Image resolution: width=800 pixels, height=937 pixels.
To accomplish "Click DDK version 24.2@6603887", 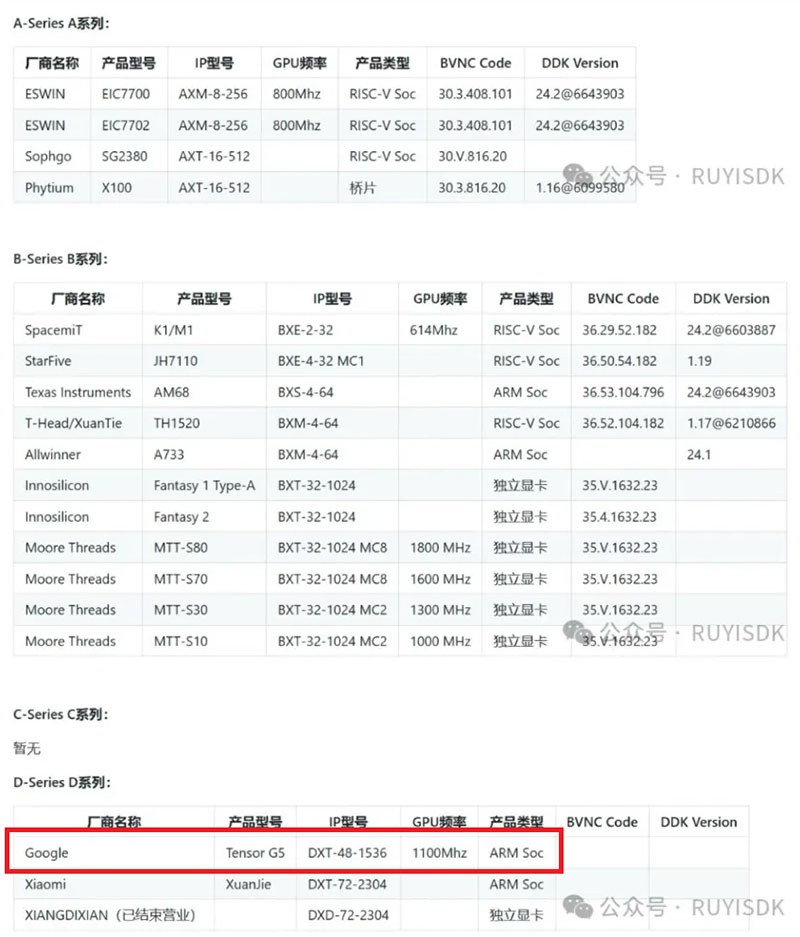I will point(731,330).
